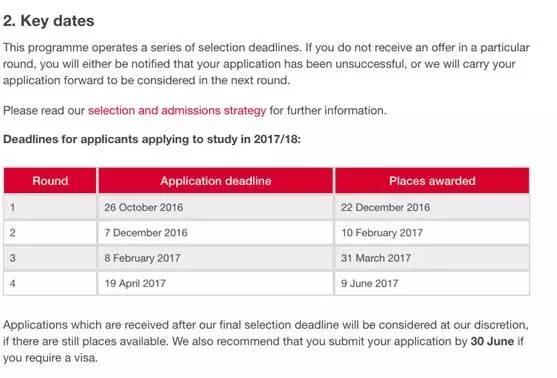Click round number 4 cell
The height and width of the screenshot is (378, 557).
tap(50, 284)
